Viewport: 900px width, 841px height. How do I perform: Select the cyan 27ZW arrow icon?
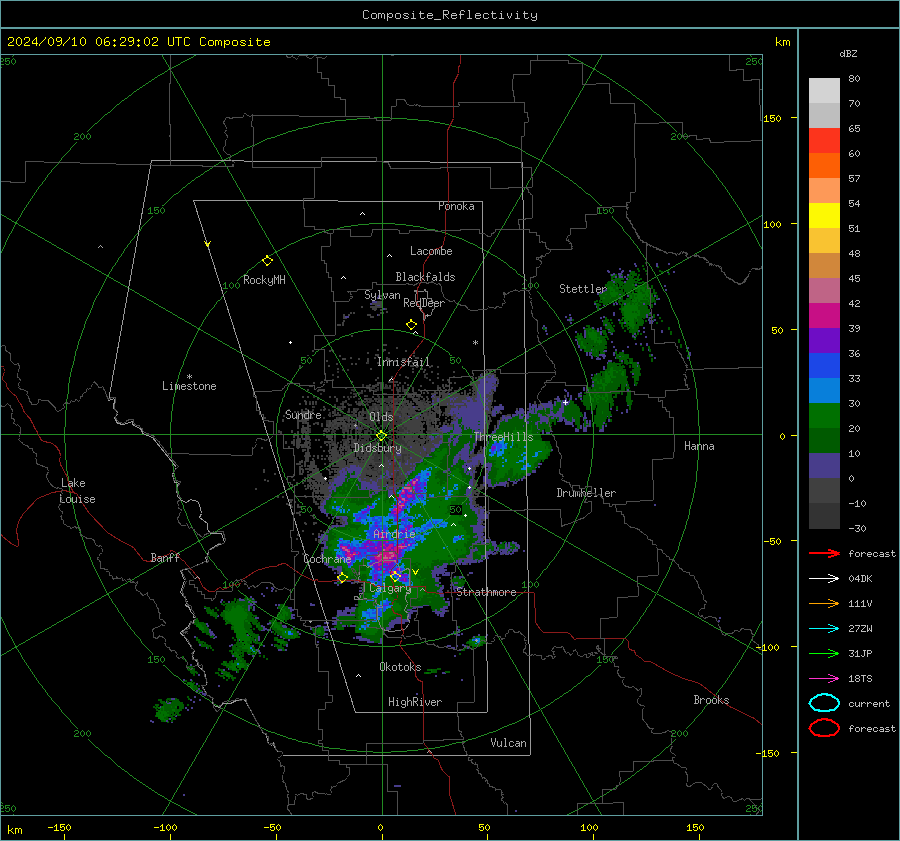824,629
